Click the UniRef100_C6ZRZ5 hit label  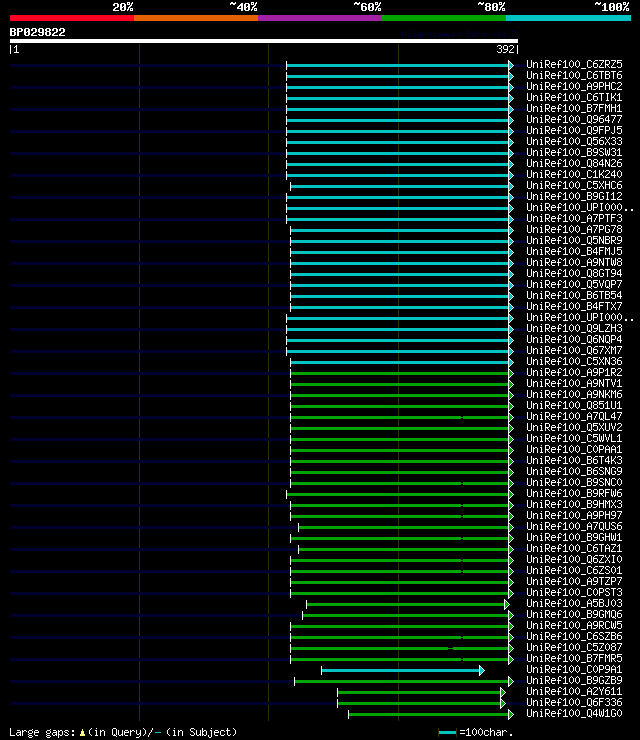click(574, 64)
